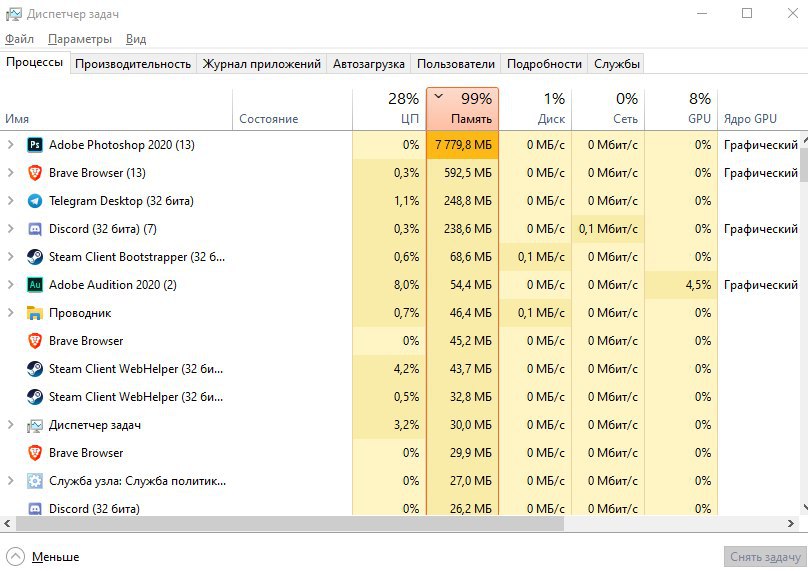Screen dimensions: 808x571
Task: Select the 7 779,8 МБ memory cell
Action: click(462, 145)
